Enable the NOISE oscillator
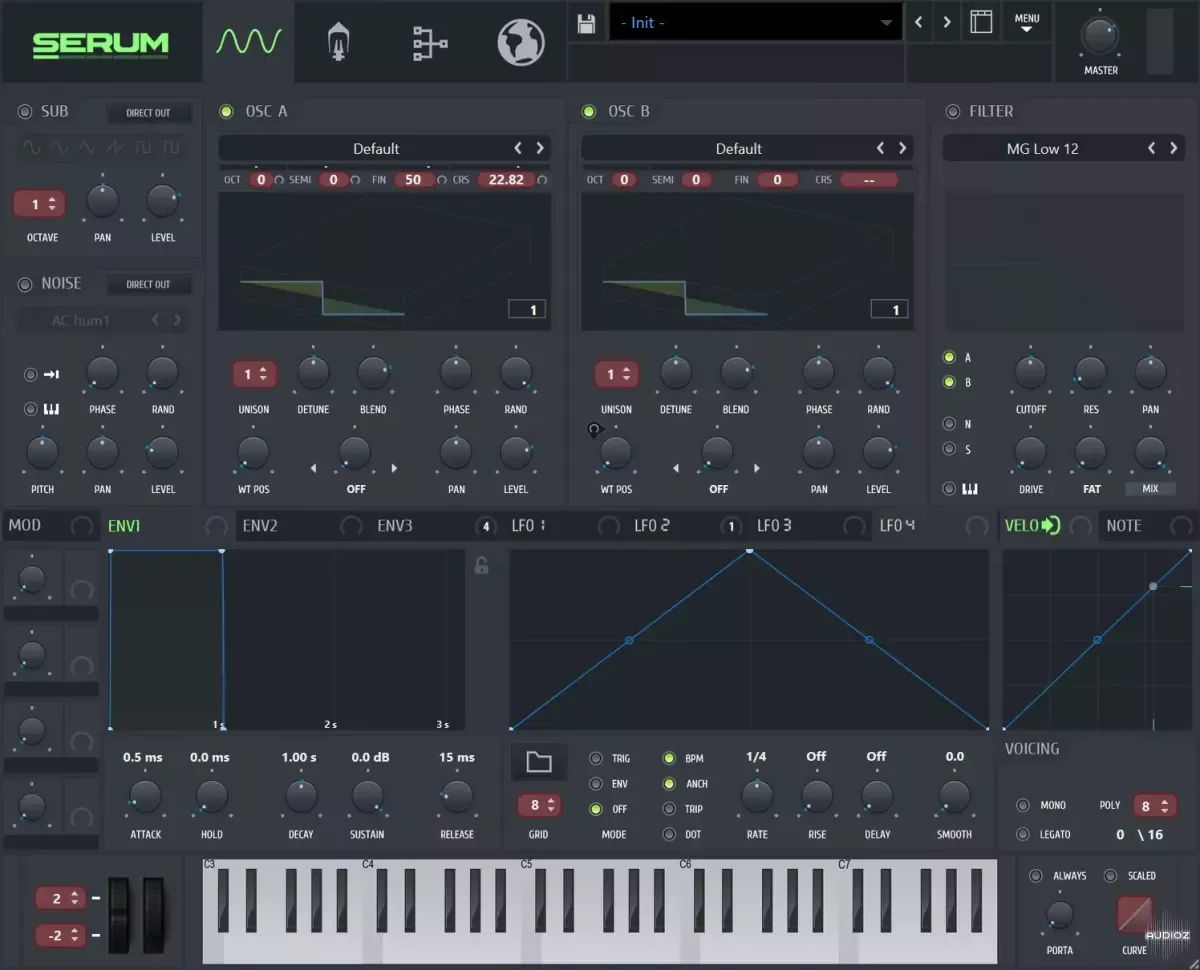Image resolution: width=1200 pixels, height=970 pixels. 25,284
